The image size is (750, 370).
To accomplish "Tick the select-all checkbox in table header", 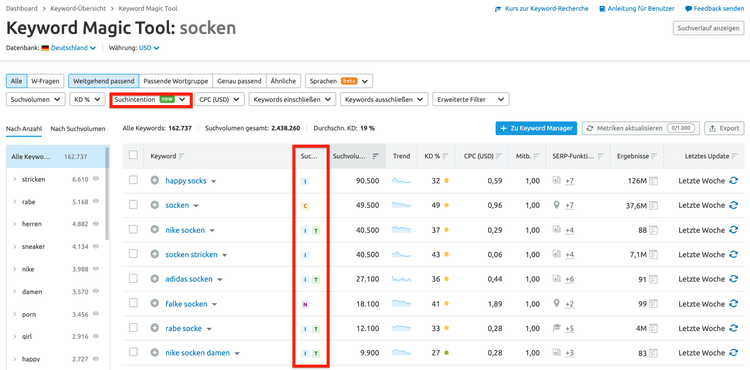I will click(133, 155).
